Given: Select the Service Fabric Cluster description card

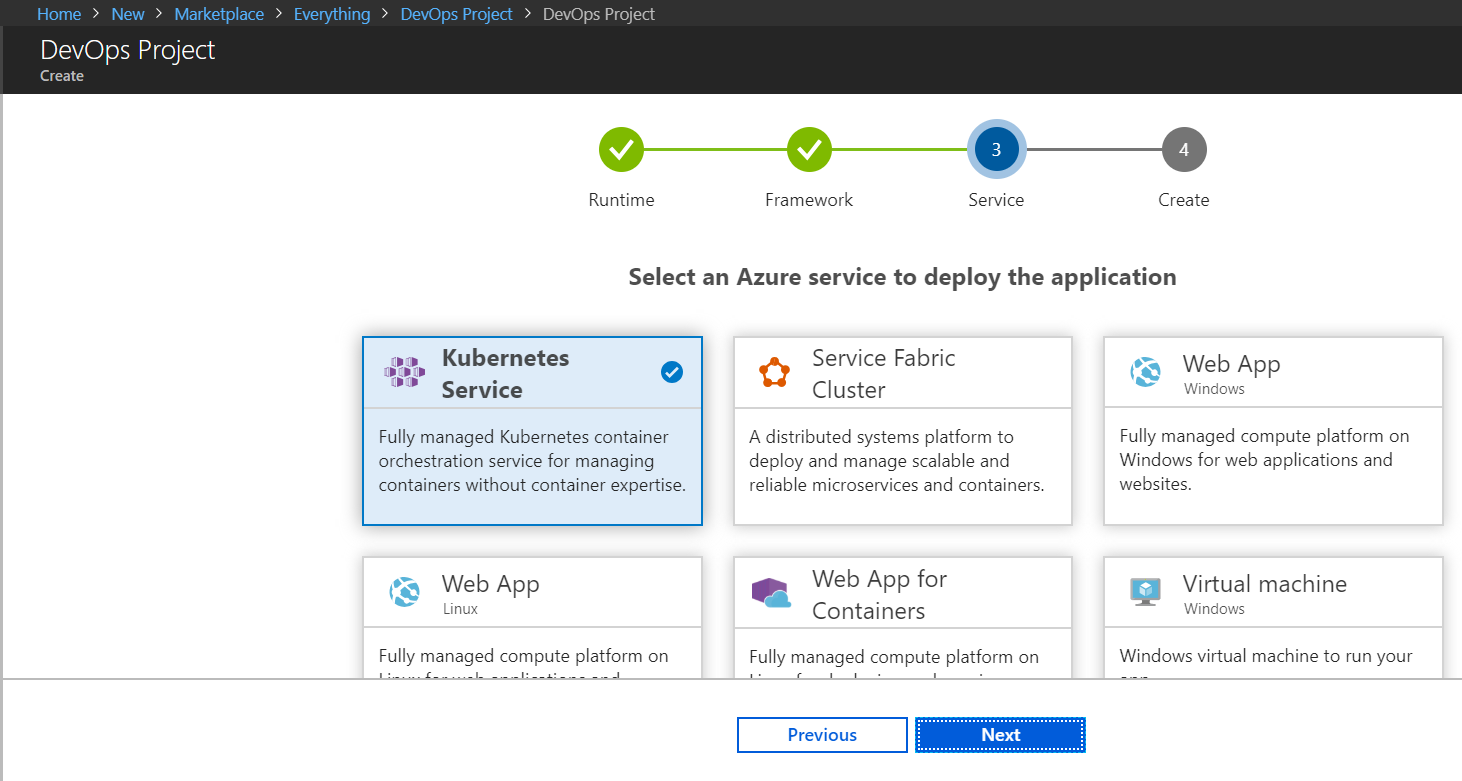Looking at the screenshot, I should [x=902, y=462].
